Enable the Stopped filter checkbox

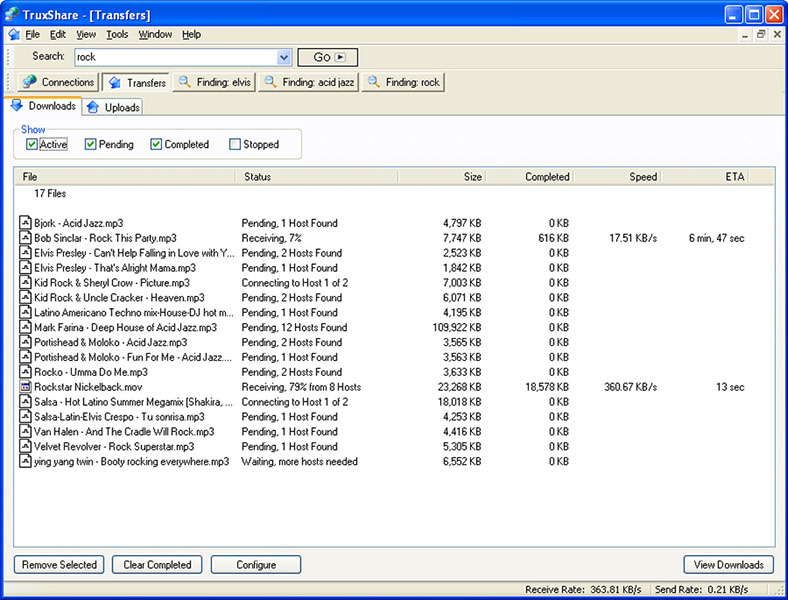[x=235, y=144]
